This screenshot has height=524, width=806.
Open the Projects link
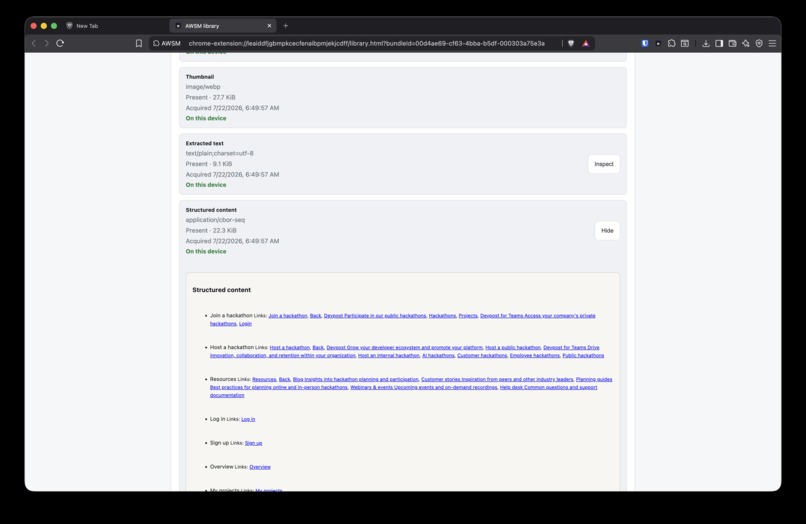click(468, 316)
